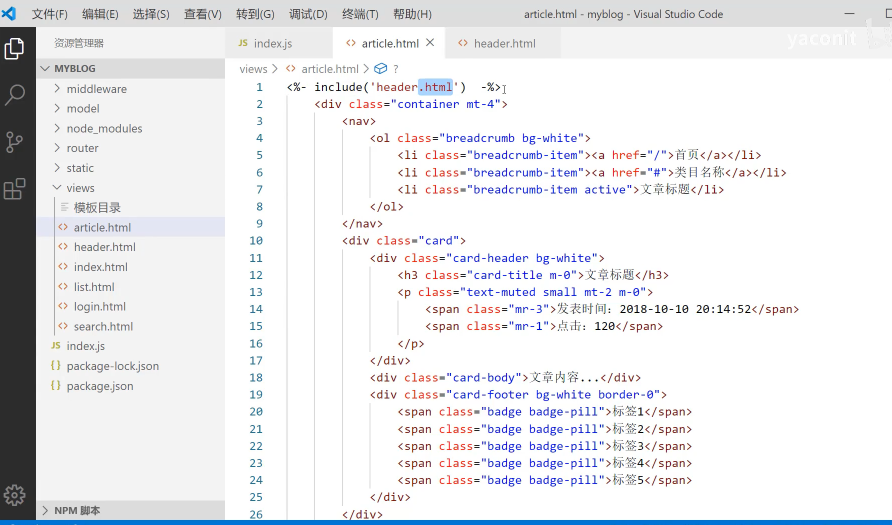Click line number 10 in gutter
Screen dimensions: 892x525
click(x=256, y=241)
